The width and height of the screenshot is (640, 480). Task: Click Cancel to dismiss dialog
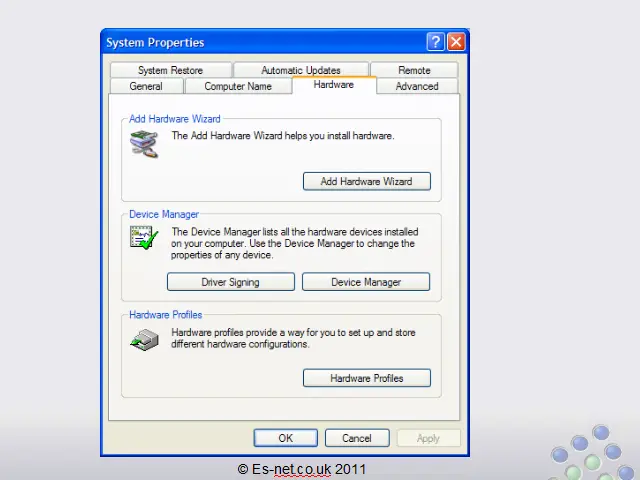[357, 438]
